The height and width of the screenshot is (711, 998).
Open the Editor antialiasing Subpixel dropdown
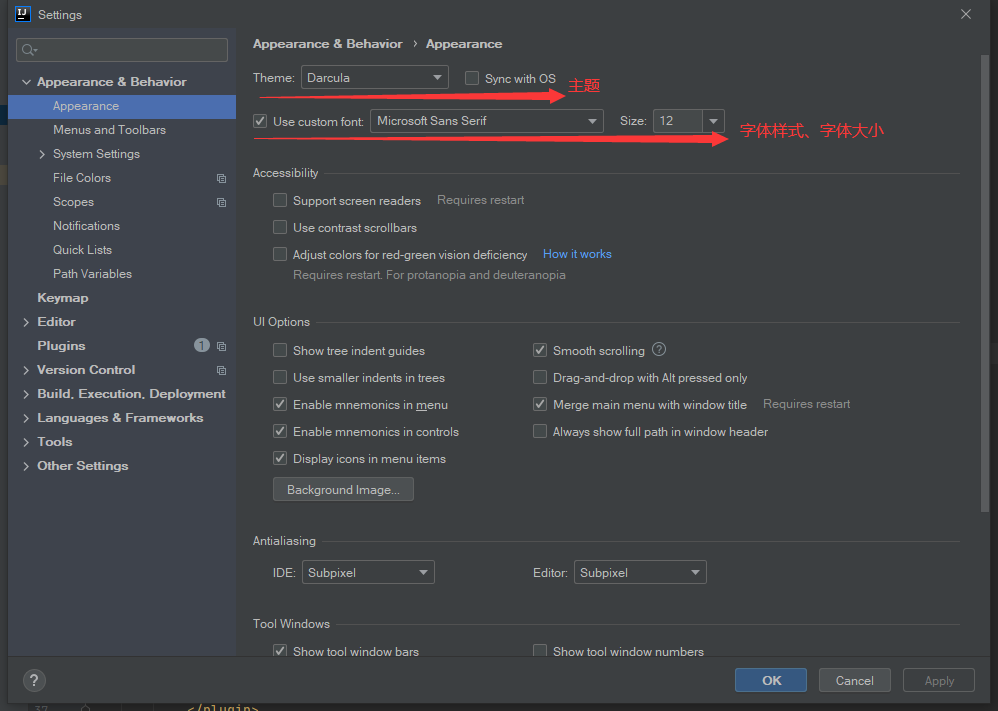click(640, 572)
